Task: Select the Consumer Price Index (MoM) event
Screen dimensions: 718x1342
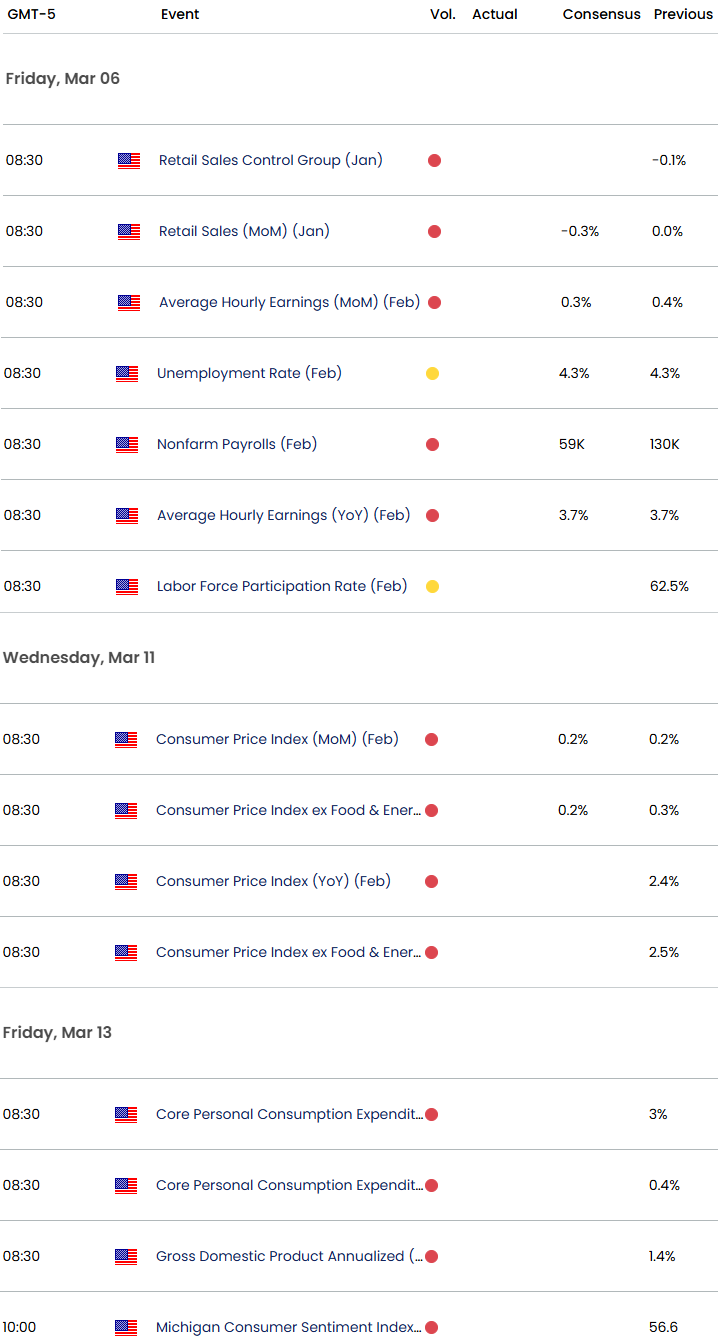Action: tap(277, 739)
